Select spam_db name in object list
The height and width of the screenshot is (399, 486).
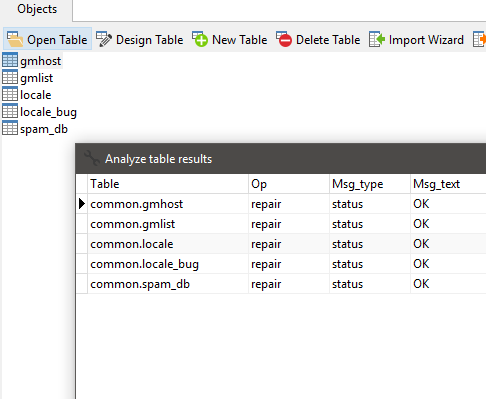click(44, 129)
